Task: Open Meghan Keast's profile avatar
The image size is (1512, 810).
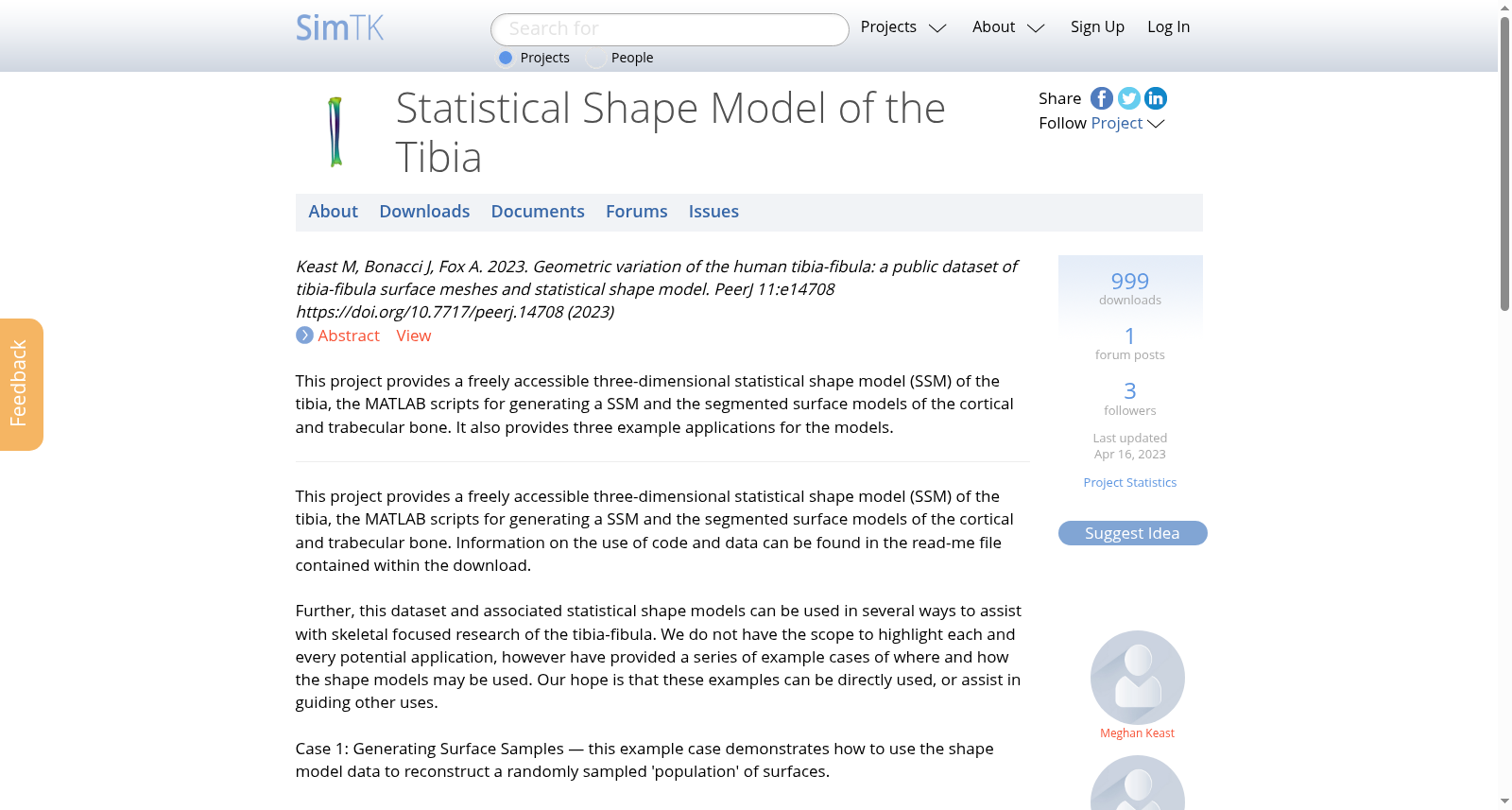Action: [1138, 678]
